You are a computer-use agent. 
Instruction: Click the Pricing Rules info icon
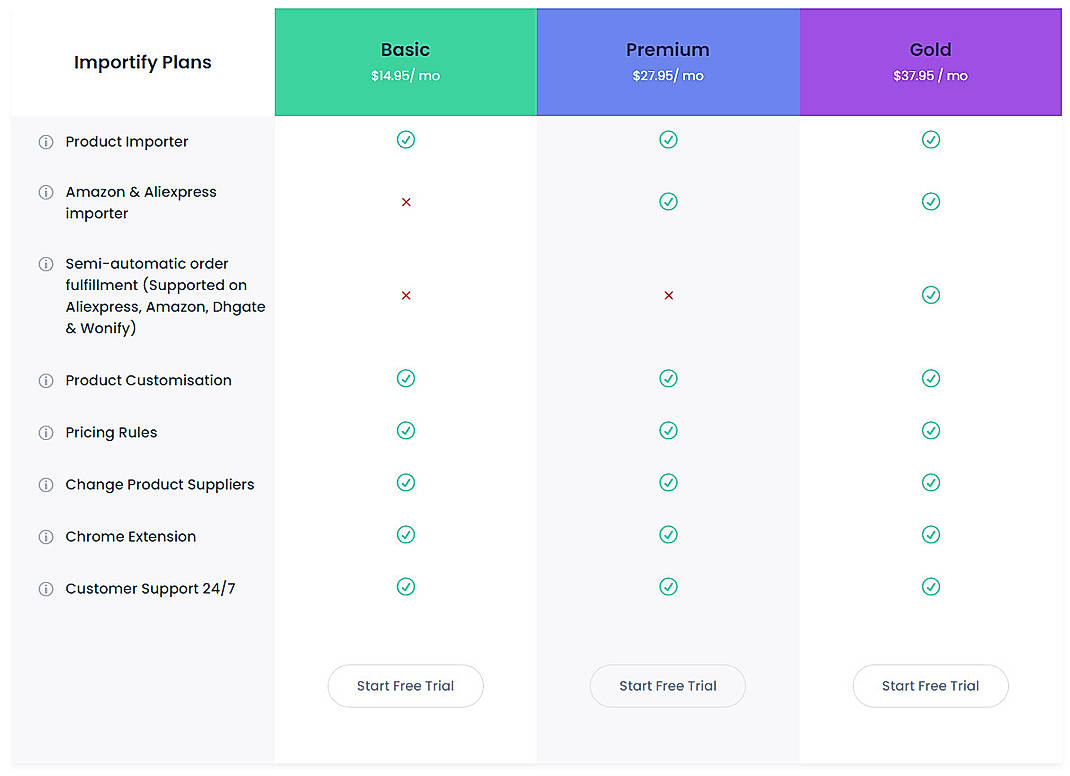click(46, 432)
